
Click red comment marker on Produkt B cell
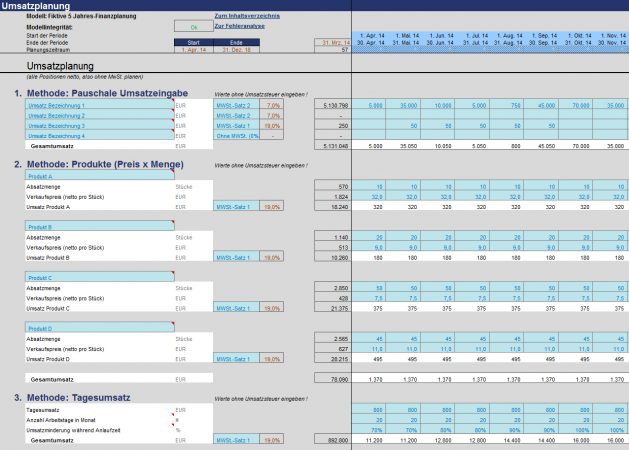click(x=173, y=223)
